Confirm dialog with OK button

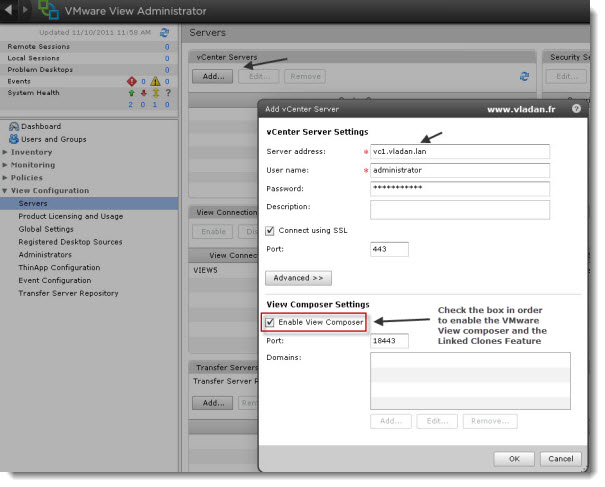pos(514,459)
